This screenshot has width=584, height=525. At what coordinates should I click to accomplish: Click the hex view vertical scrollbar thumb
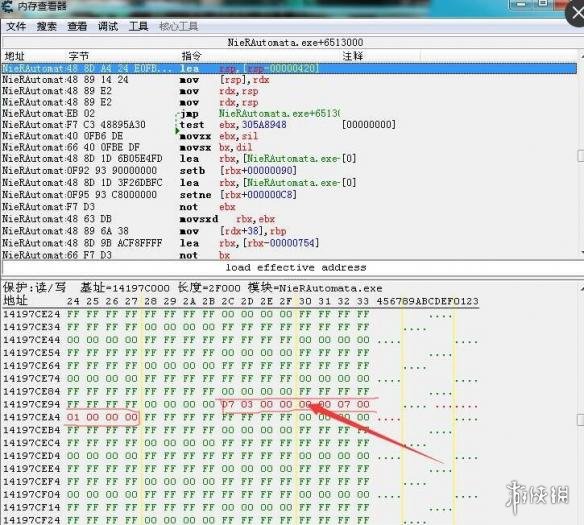(x=581, y=420)
